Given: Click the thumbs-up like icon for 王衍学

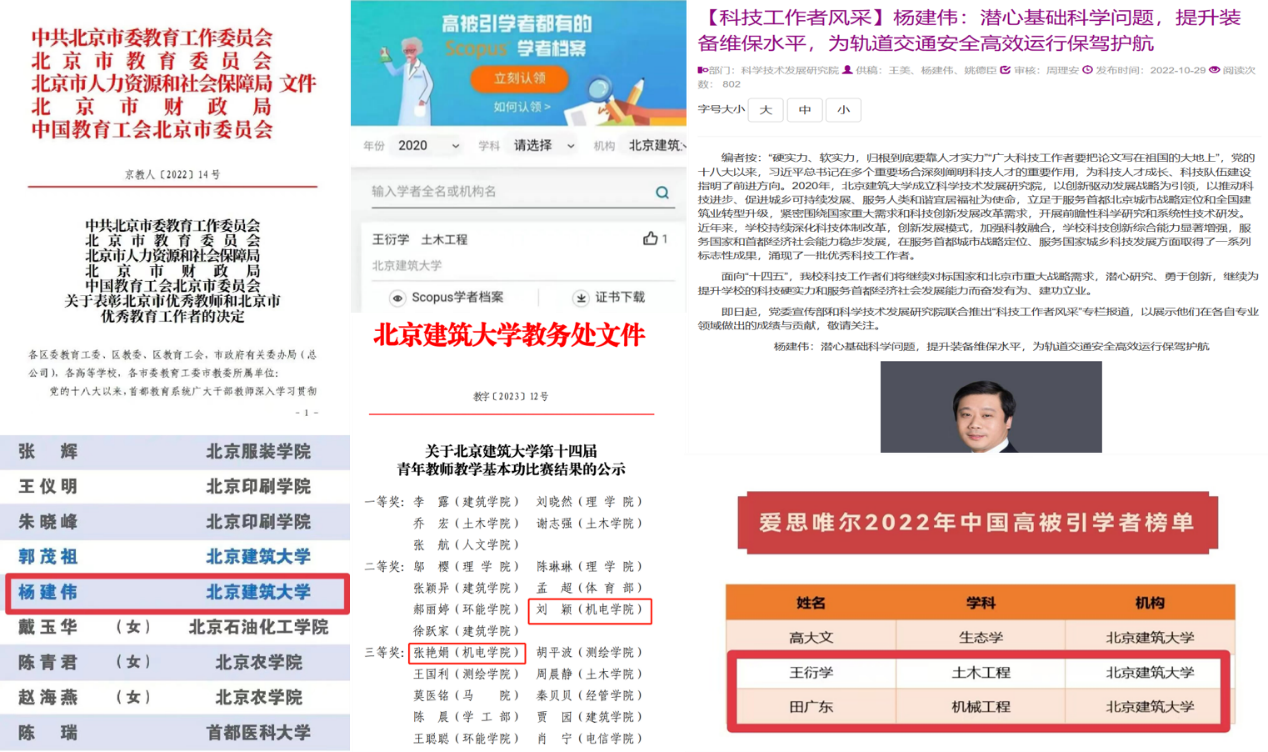Looking at the screenshot, I should [651, 239].
